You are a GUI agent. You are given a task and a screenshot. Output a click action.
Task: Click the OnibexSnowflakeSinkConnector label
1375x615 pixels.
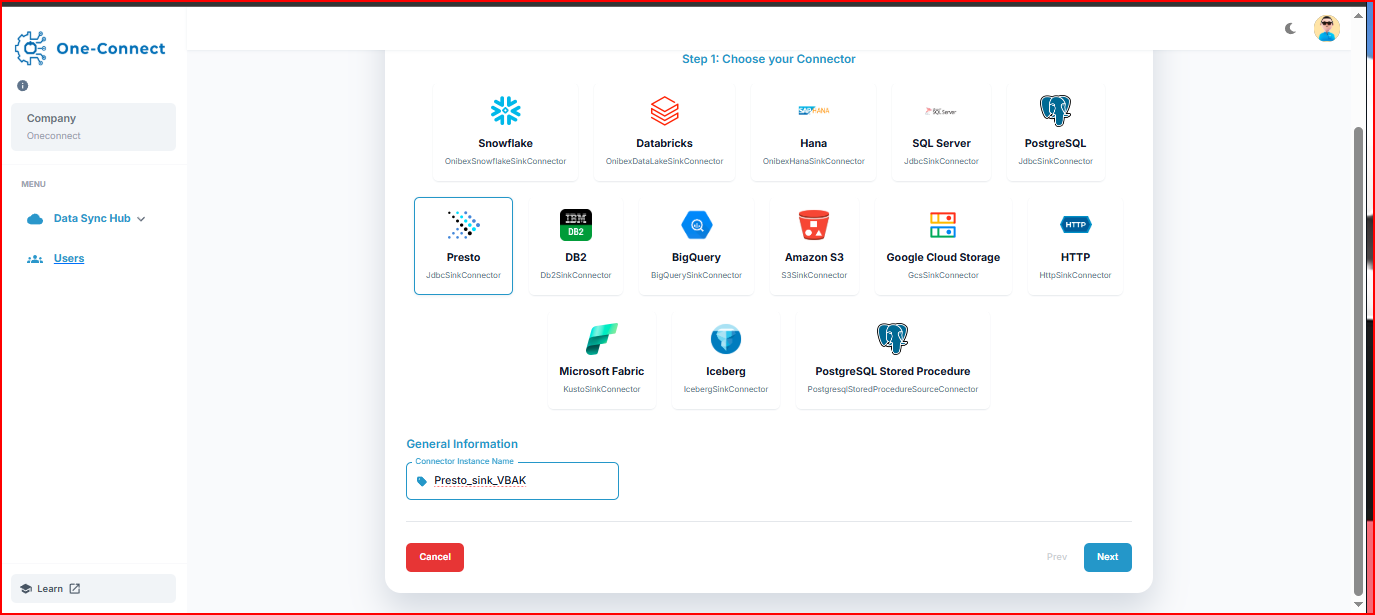pos(506,161)
